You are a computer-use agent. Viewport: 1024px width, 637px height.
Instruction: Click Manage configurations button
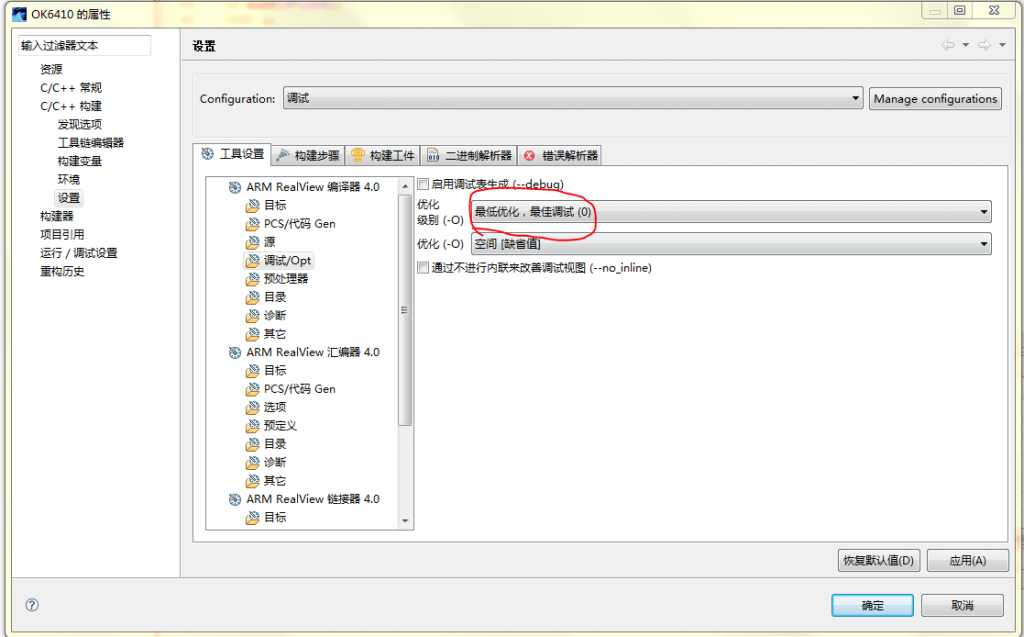(935, 99)
